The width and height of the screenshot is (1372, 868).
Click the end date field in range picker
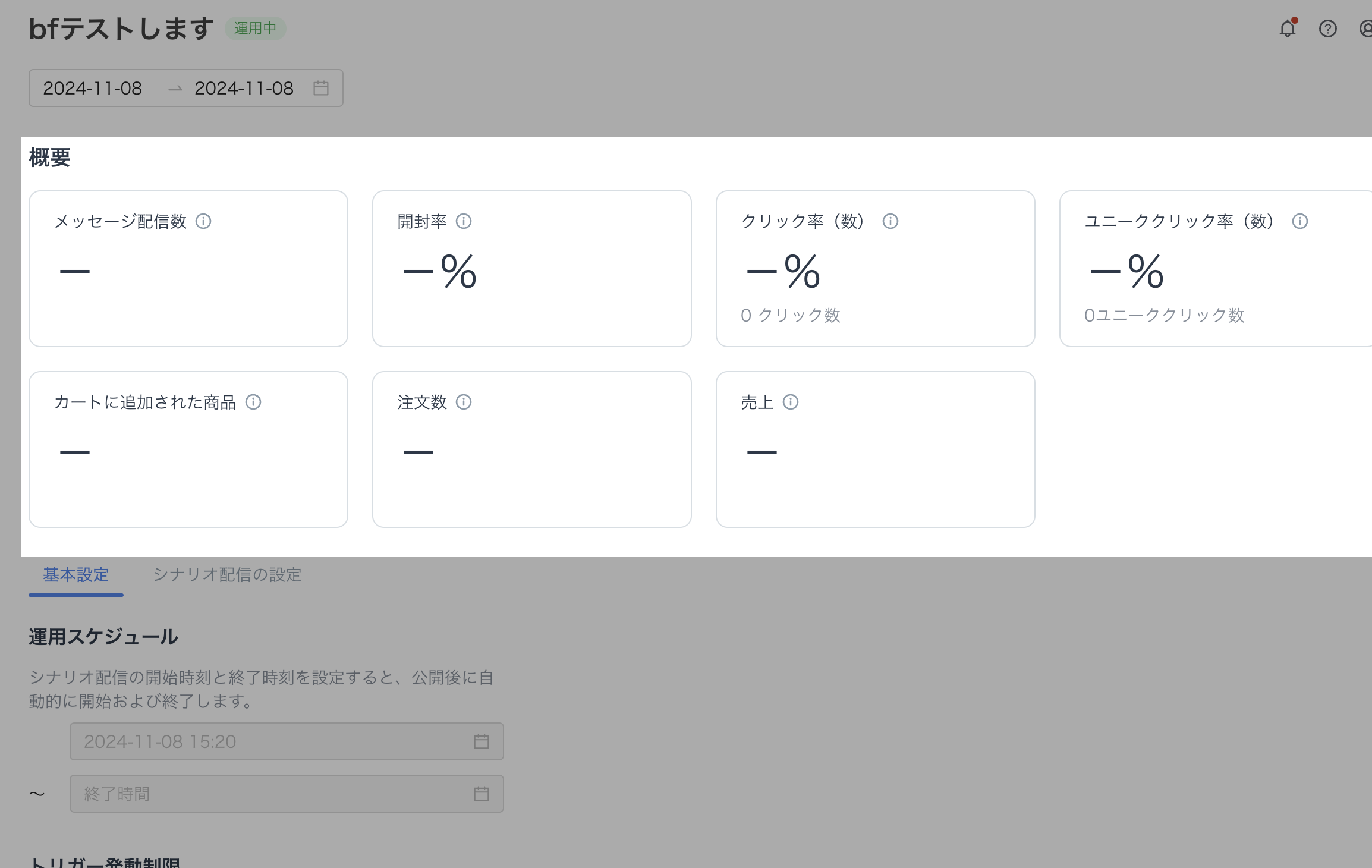(x=244, y=88)
